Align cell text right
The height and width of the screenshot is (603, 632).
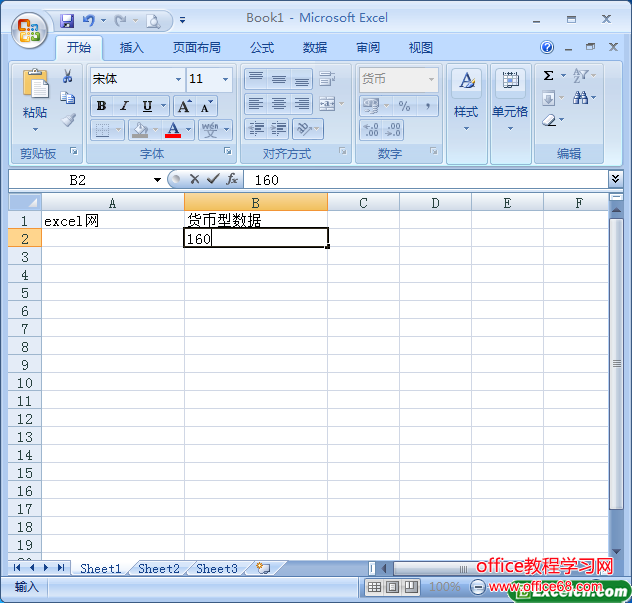coord(301,104)
